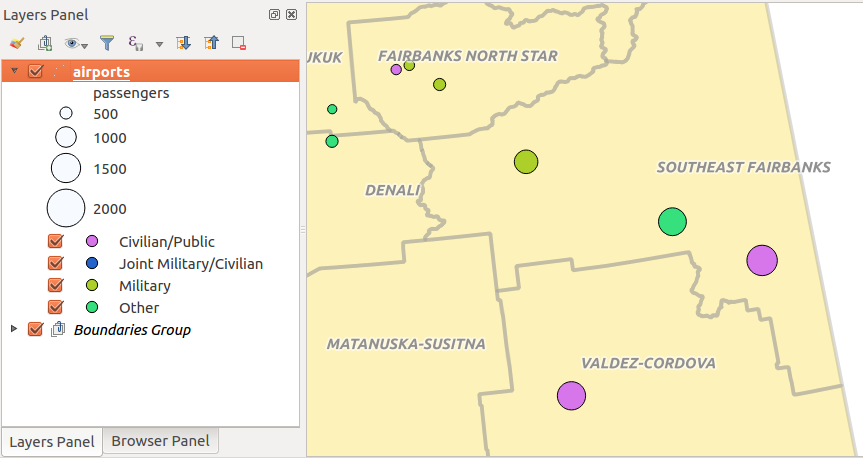Expand the Boundaries Group
Screen dimensions: 863x458
14,329
